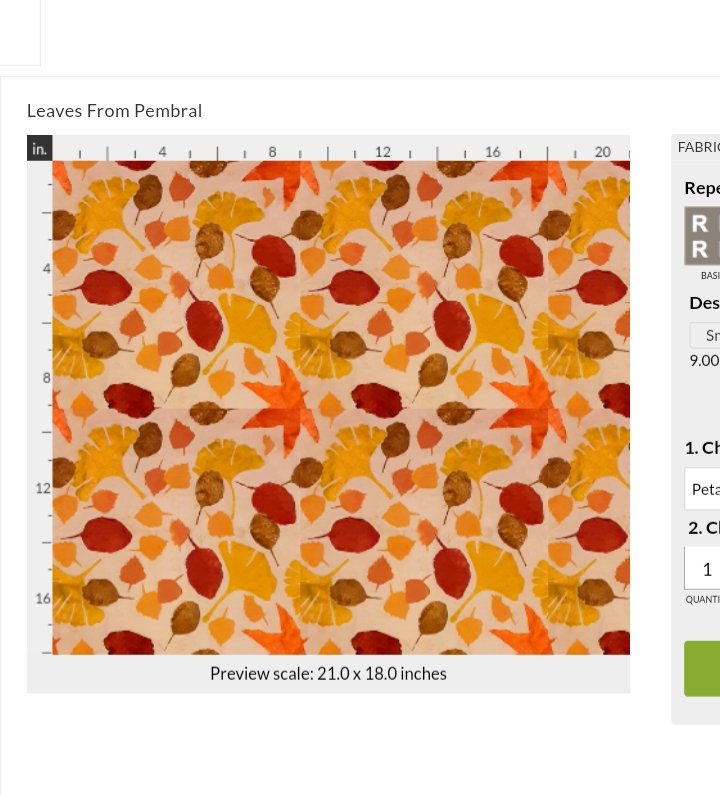The height and width of the screenshot is (795, 720).
Task: Open the Petal fabric type dropdown
Action: pos(703,489)
